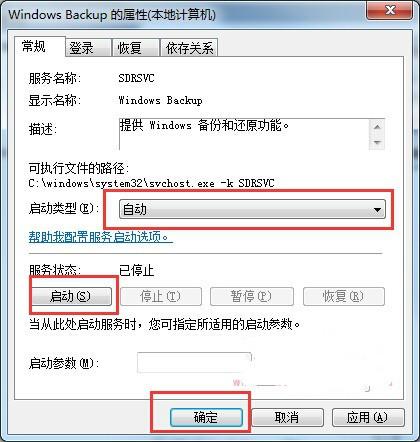Image resolution: width=420 pixels, height=442 pixels.
Task: Expand startup type list with dropdown arrow
Action: pos(377,210)
